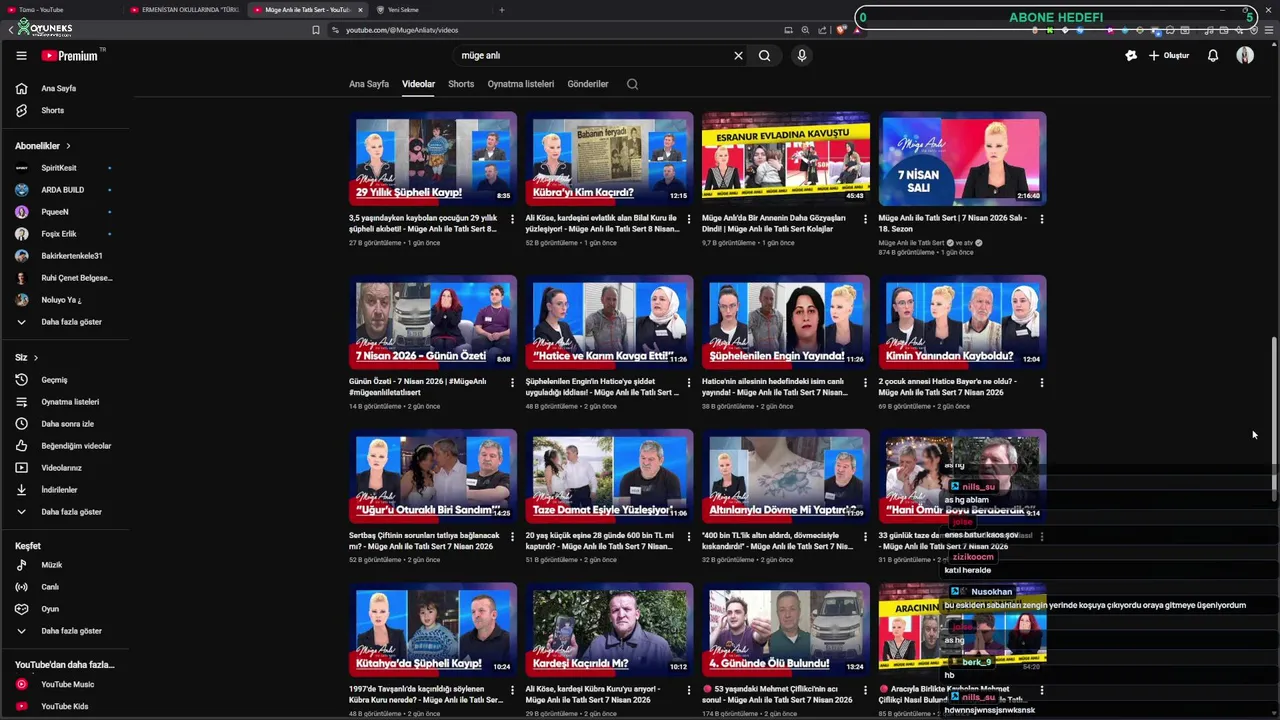1280x720 pixels.
Task: Click the magnifier search button
Action: 764,56
